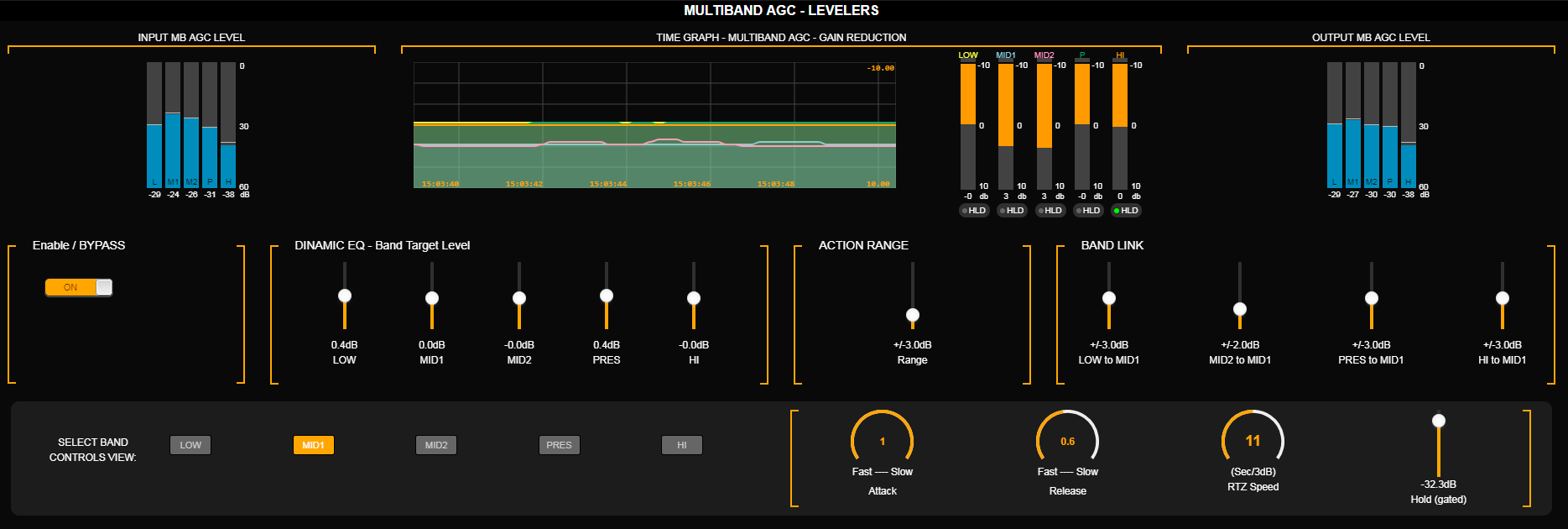Toggle HLD for the P band
1568x529 pixels.
(x=1088, y=211)
